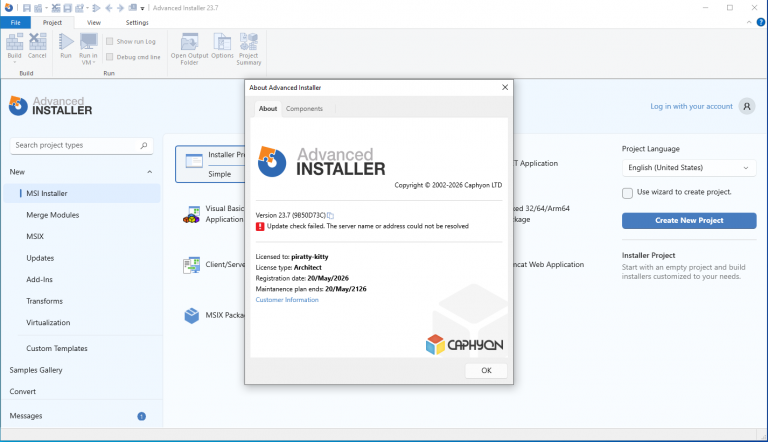Copy version number using copy icon
This screenshot has width=768, height=442.
click(x=331, y=216)
